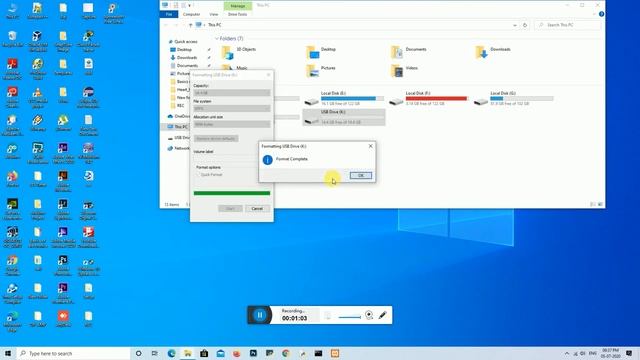Click File Explorer icon on taskbar
The width and height of the screenshot is (640, 360).
tap(188, 353)
